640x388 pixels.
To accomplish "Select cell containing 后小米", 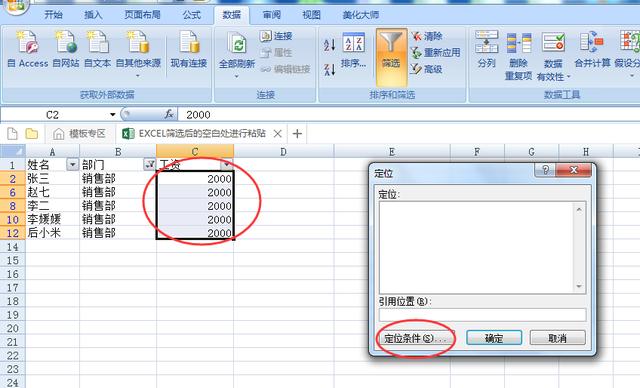I will 52,233.
